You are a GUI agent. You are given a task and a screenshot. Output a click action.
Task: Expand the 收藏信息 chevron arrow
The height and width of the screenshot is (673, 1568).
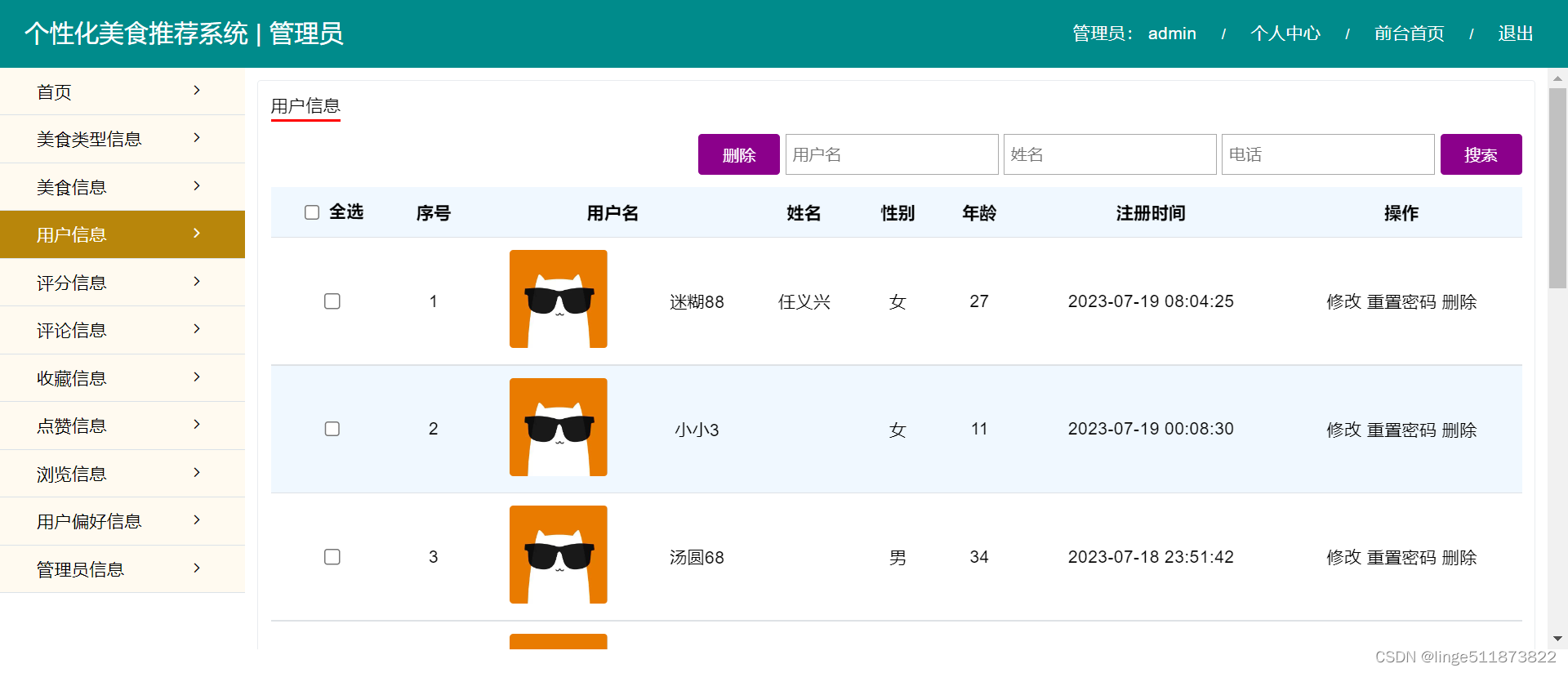coord(197,377)
